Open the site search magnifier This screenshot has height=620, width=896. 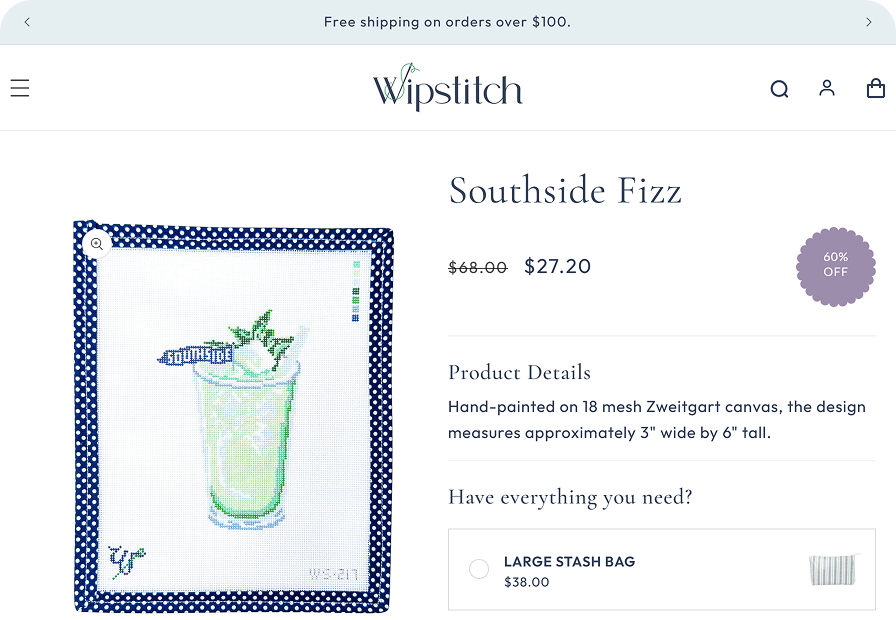point(779,89)
